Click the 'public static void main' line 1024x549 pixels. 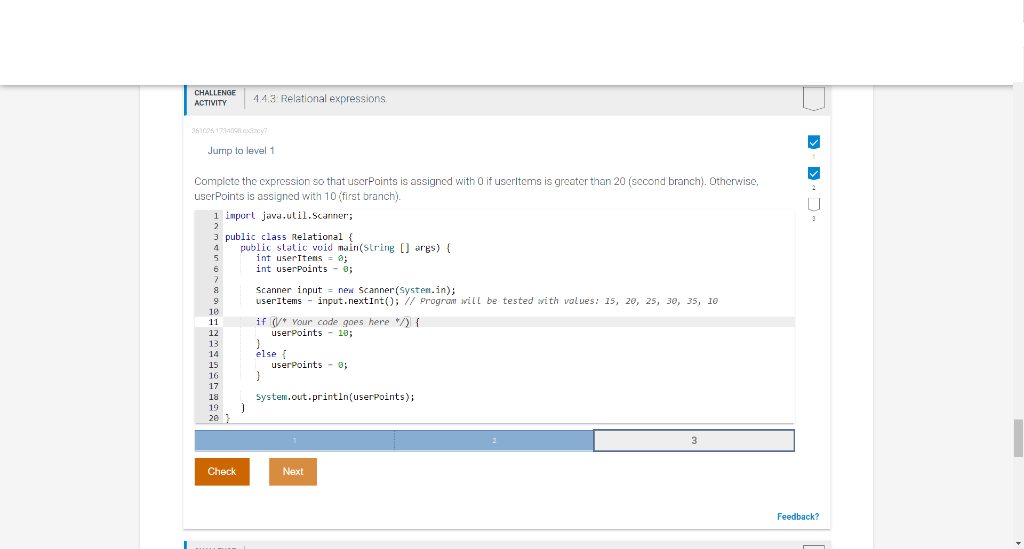(345, 247)
